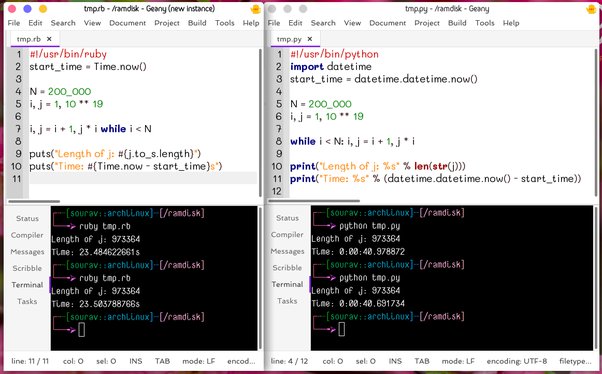Switch to Scribble tab in tmp.rb window

point(27,268)
